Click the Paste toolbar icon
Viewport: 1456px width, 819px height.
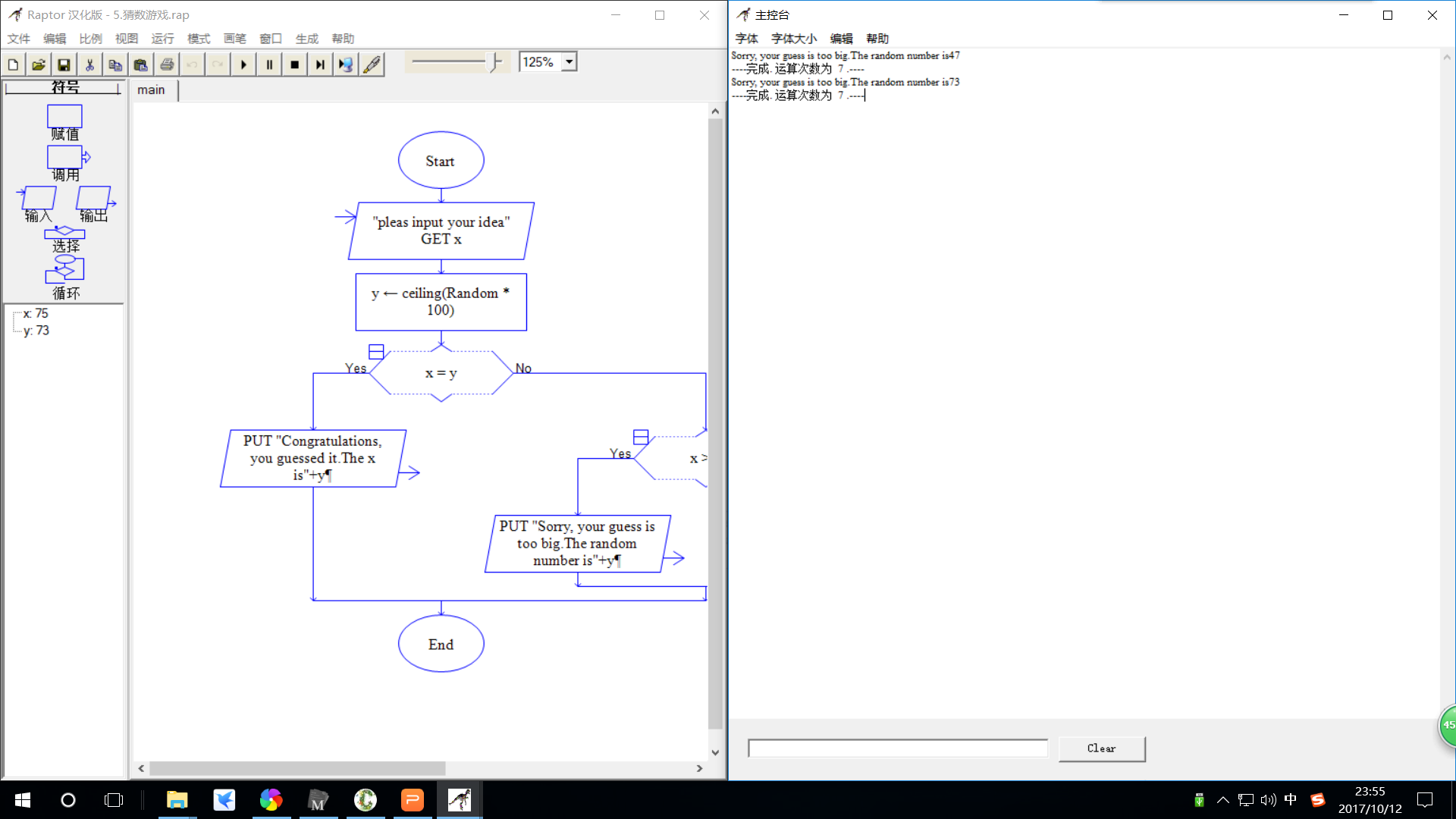click(141, 64)
